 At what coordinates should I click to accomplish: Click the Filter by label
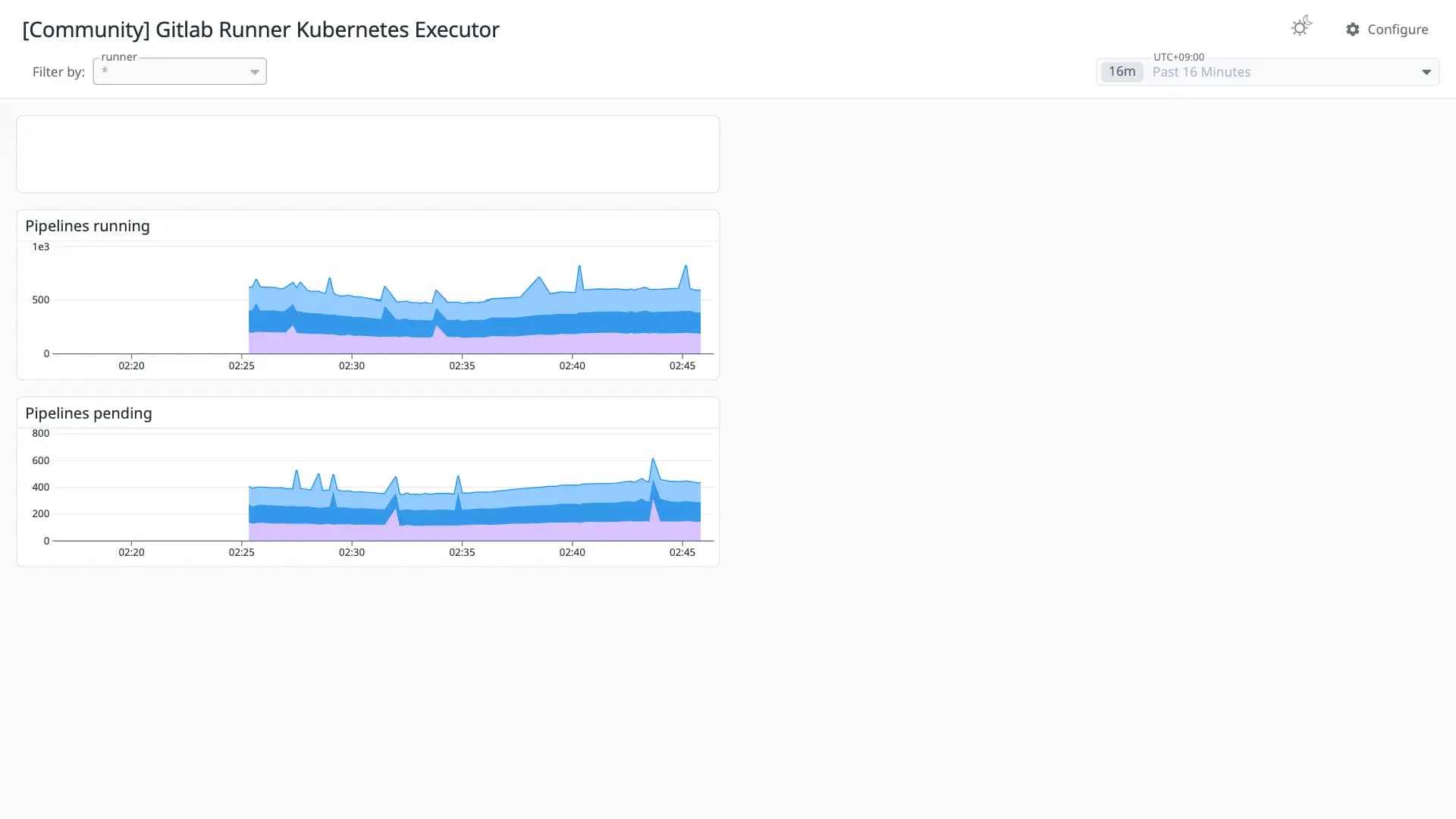58,72
